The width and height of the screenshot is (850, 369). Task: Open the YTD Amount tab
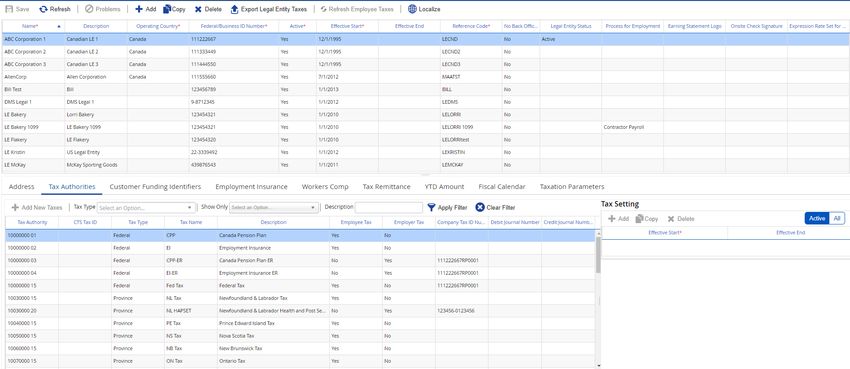coord(445,186)
